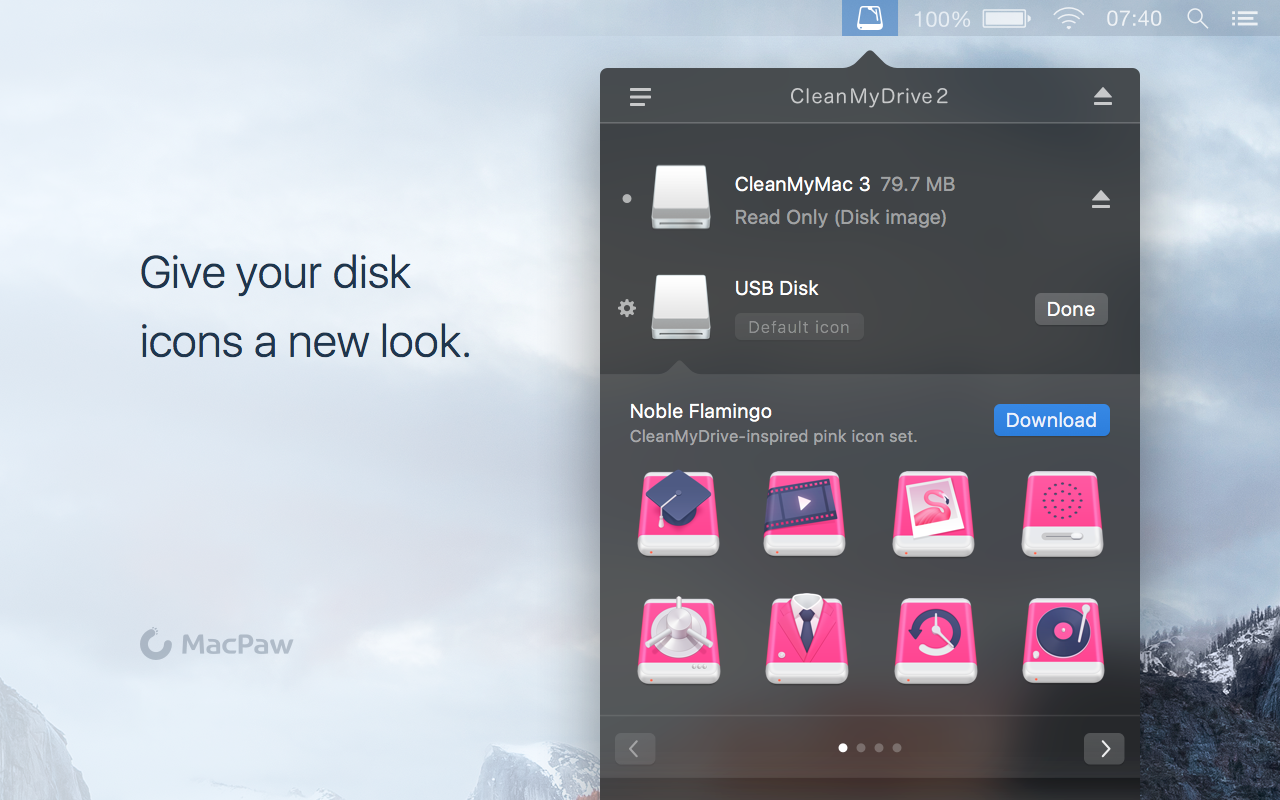This screenshot has height=800, width=1280.
Task: Open the battery status menu
Action: tap(1006, 18)
